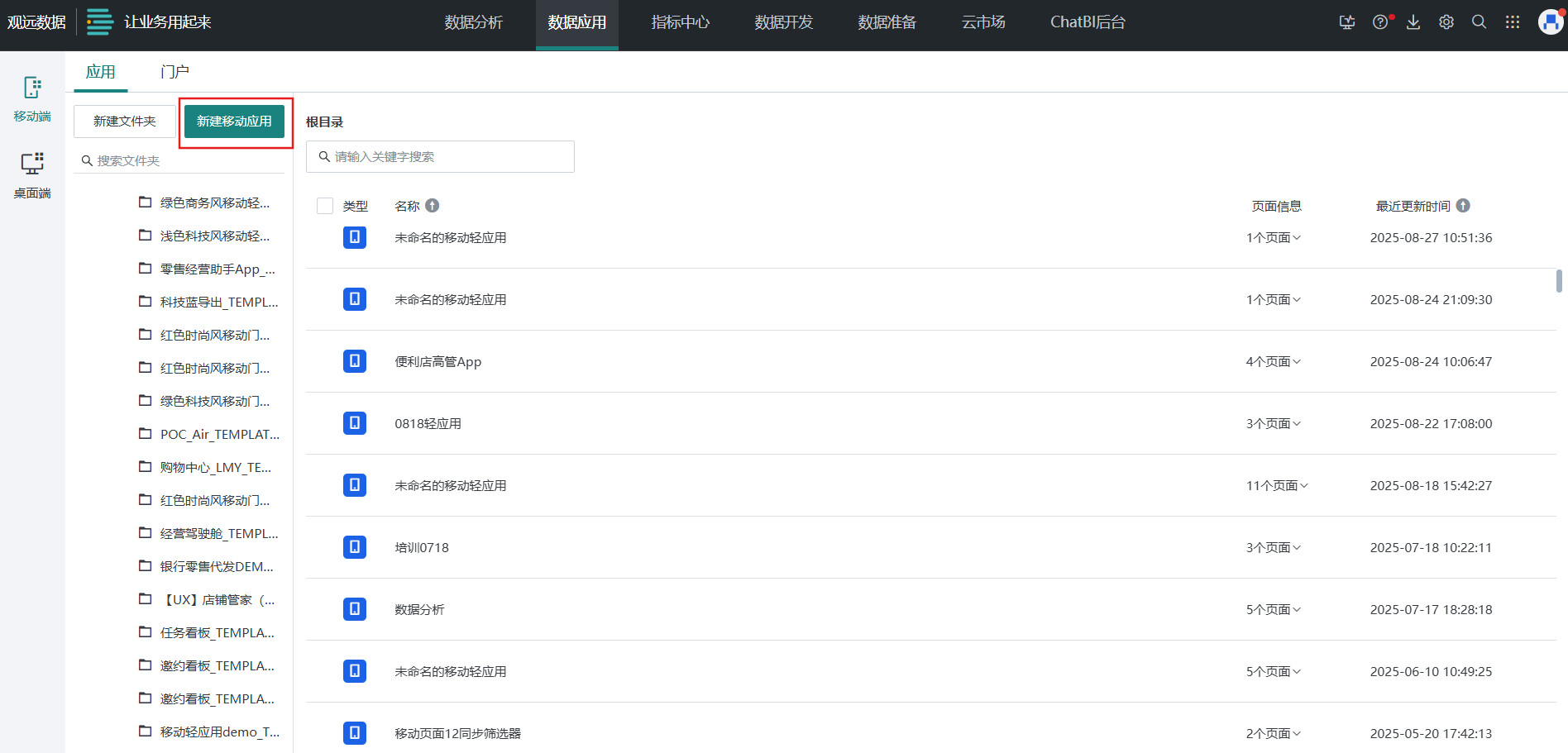This screenshot has width=1568, height=753.
Task: Toggle the select-all checkbox in table header
Action: 325,206
